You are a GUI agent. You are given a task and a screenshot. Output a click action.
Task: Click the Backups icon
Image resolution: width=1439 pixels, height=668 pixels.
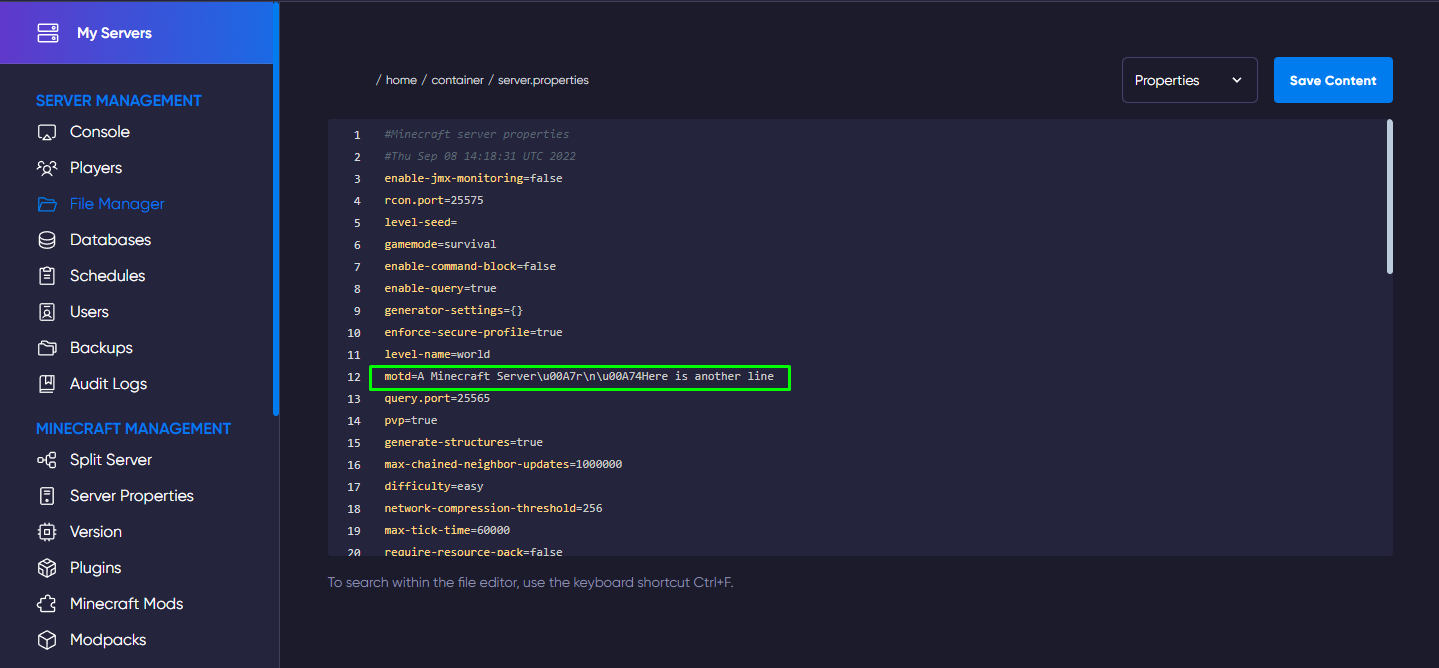(x=47, y=347)
